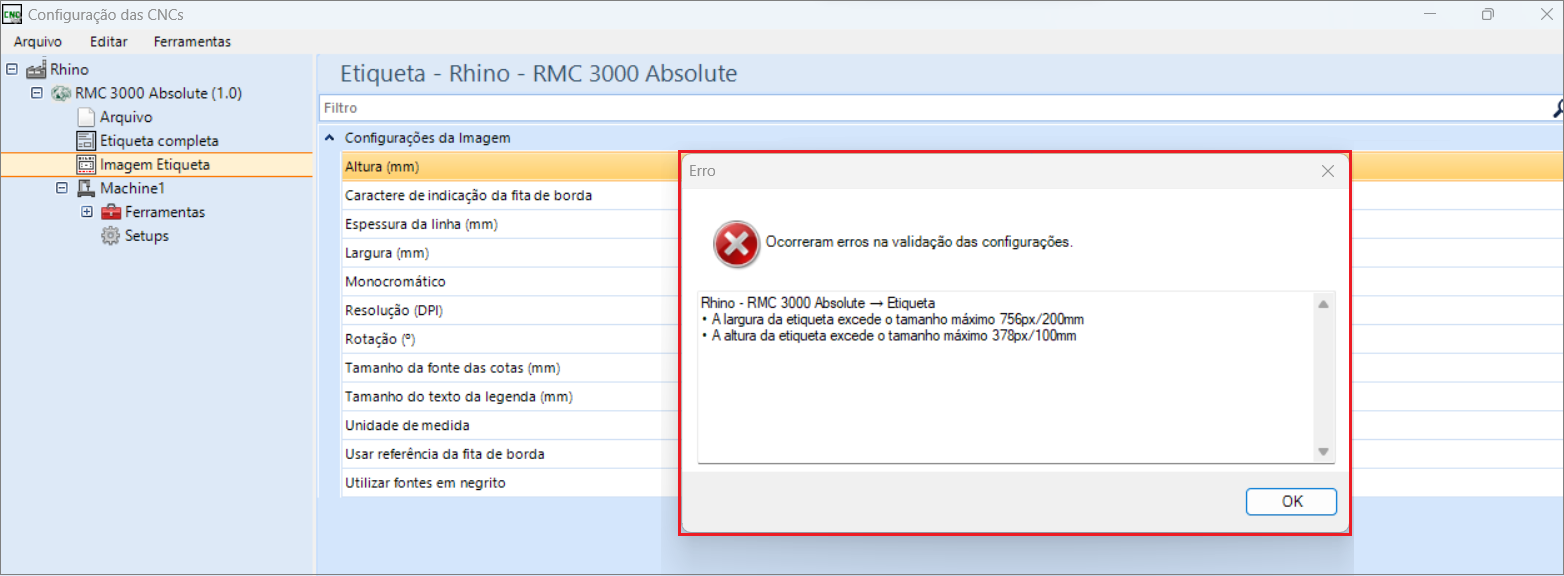Open the Ferramentas menu
Screen dimensions: 1564x576
pyautogui.click(x=192, y=41)
